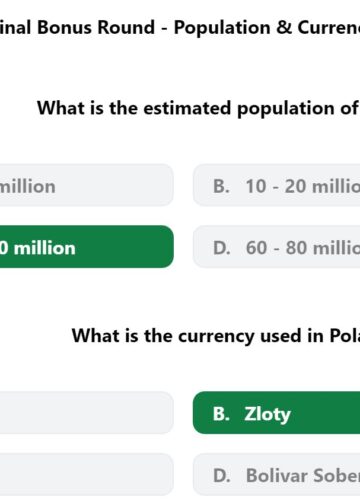The image size is (360, 504).
Task: Click the letter D. beside 60 - 80
Action: (222, 248)
